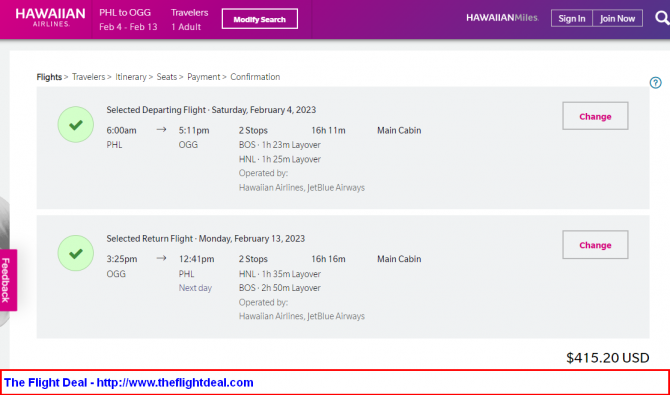This screenshot has height=395, width=670.
Task: Click HNL 1h 35m Layover text
Action: 279,274
